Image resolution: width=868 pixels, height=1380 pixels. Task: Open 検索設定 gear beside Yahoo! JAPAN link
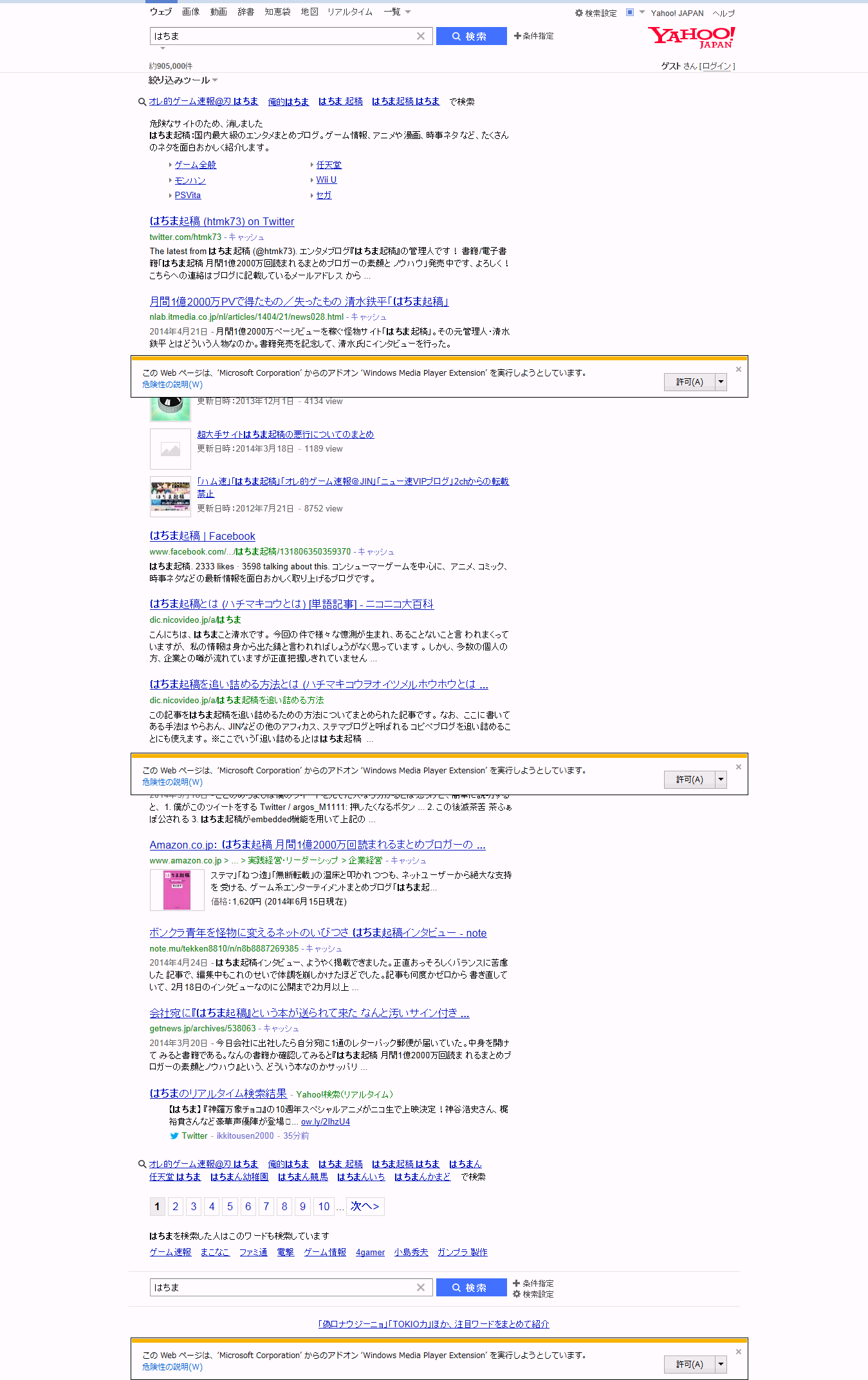coord(596,13)
